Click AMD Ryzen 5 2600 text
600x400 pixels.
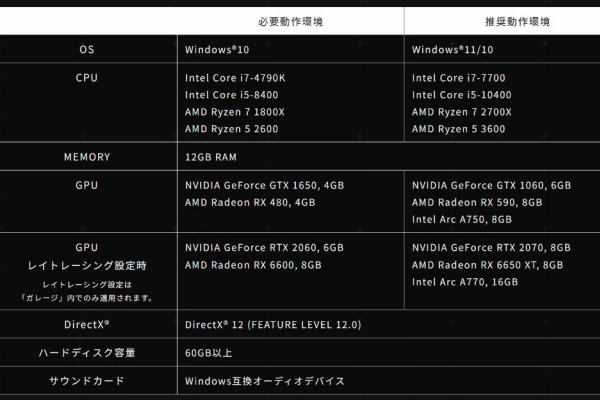(232, 129)
